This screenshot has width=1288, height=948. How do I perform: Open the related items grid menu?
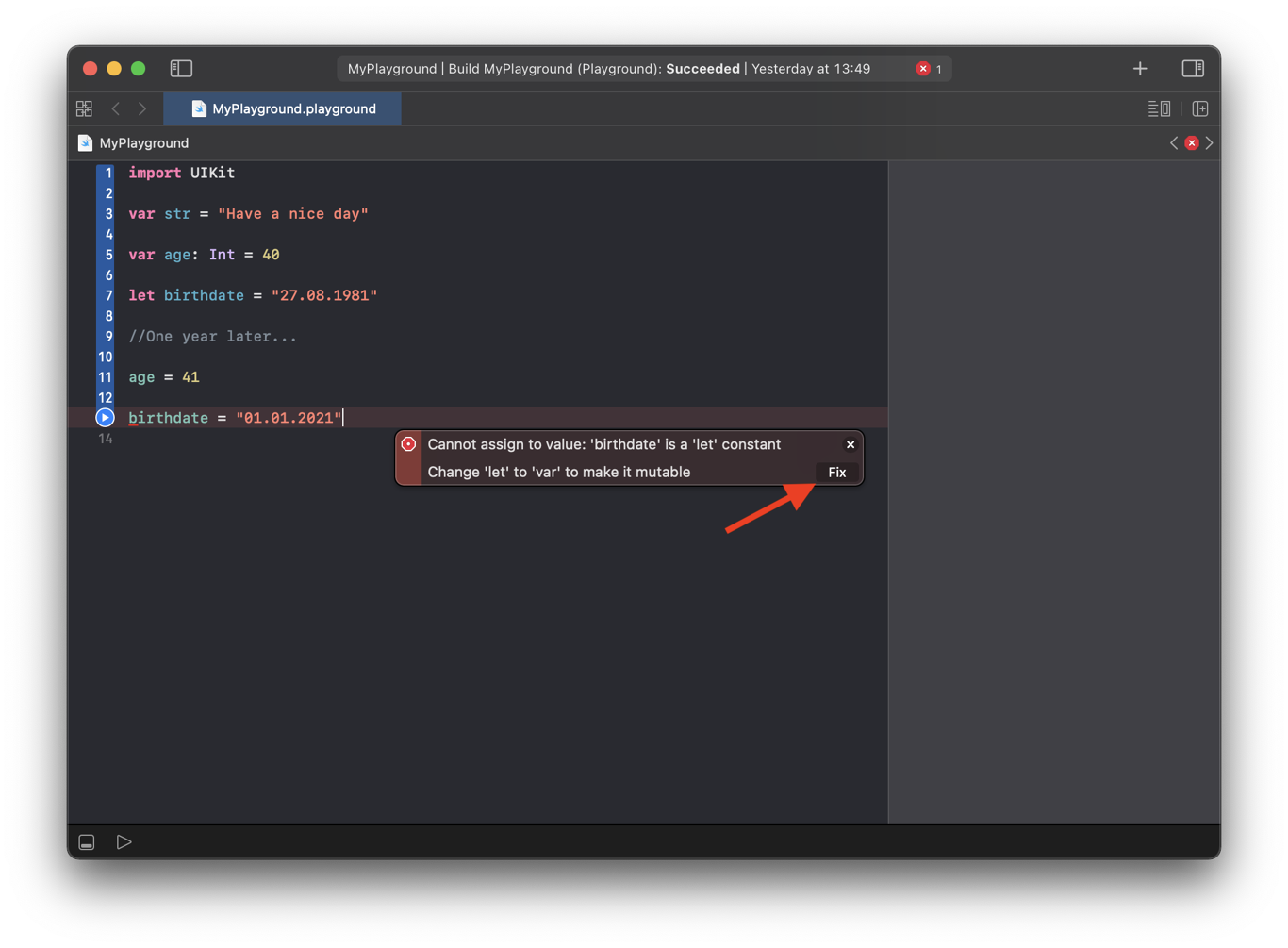click(84, 108)
